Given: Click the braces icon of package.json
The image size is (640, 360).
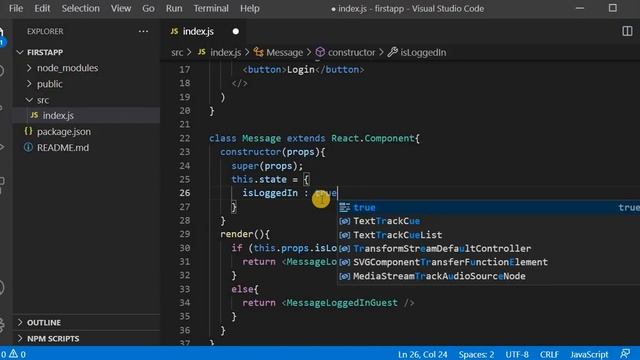Looking at the screenshot, I should [x=28, y=131].
